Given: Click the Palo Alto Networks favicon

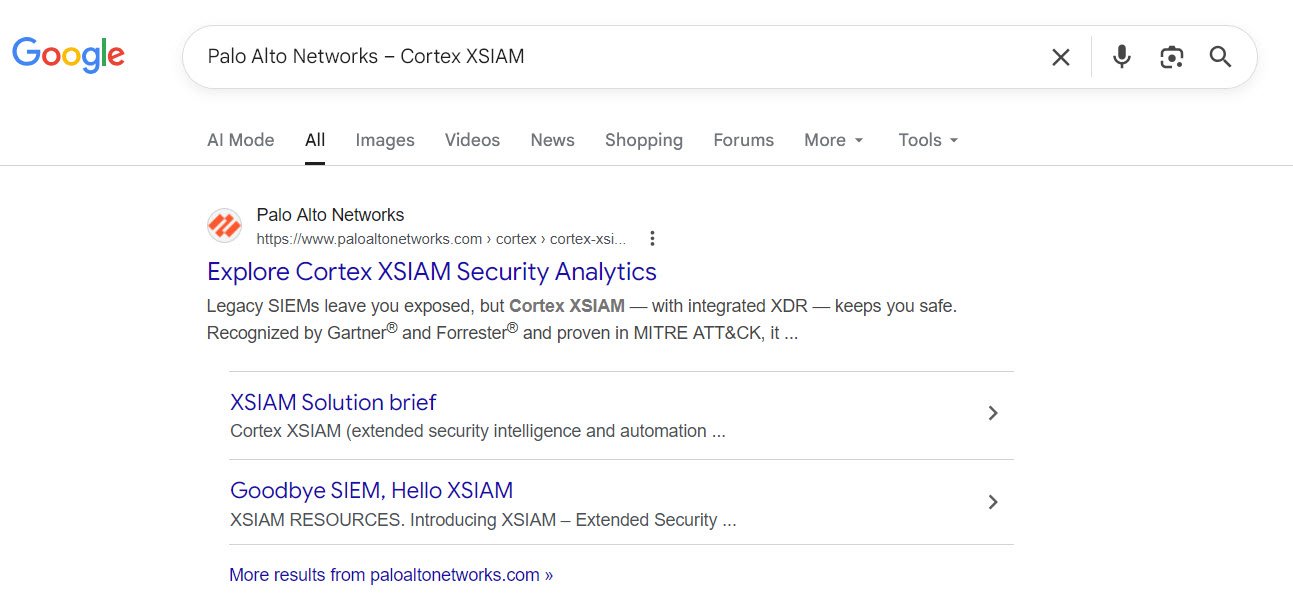Looking at the screenshot, I should (x=224, y=225).
